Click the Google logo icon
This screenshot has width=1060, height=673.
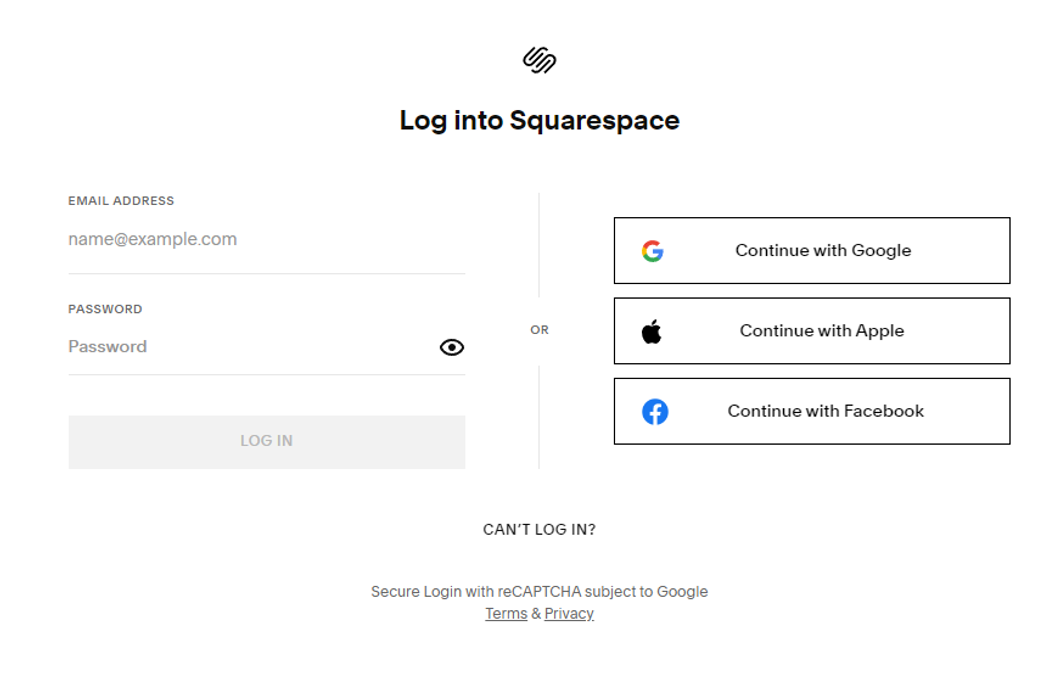[653, 251]
